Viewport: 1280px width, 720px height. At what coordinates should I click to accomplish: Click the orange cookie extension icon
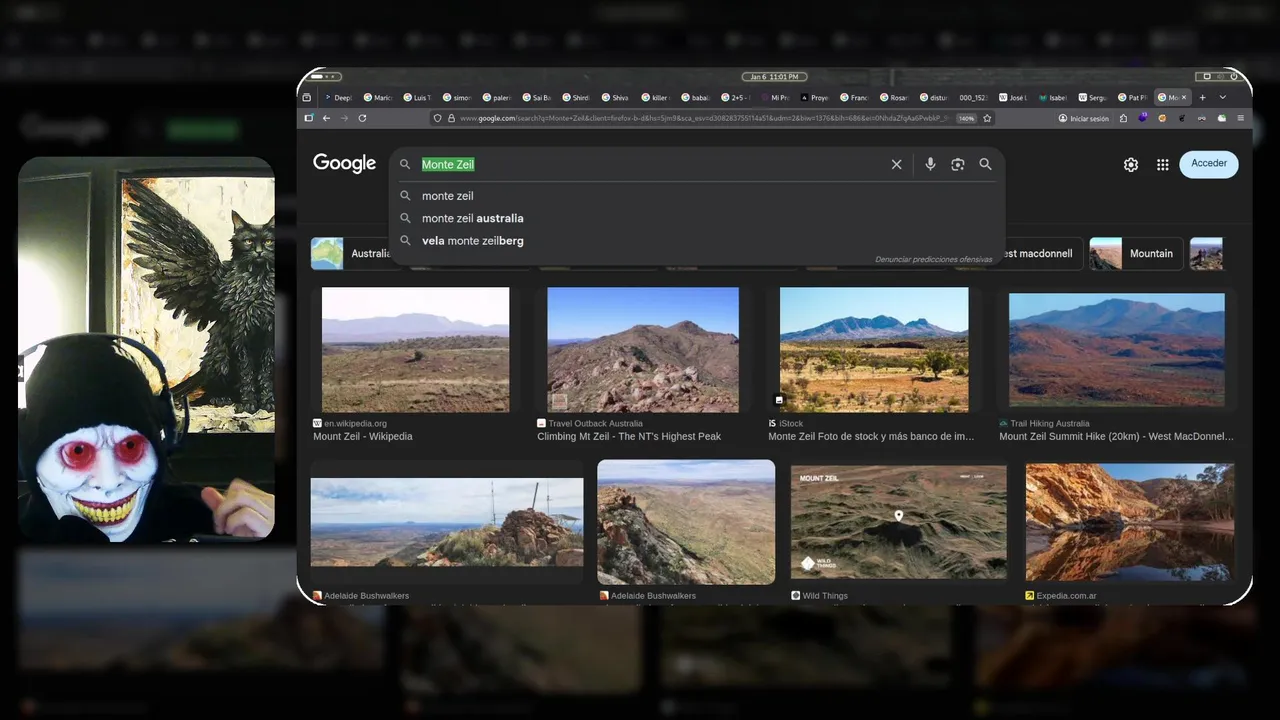(x=1162, y=118)
